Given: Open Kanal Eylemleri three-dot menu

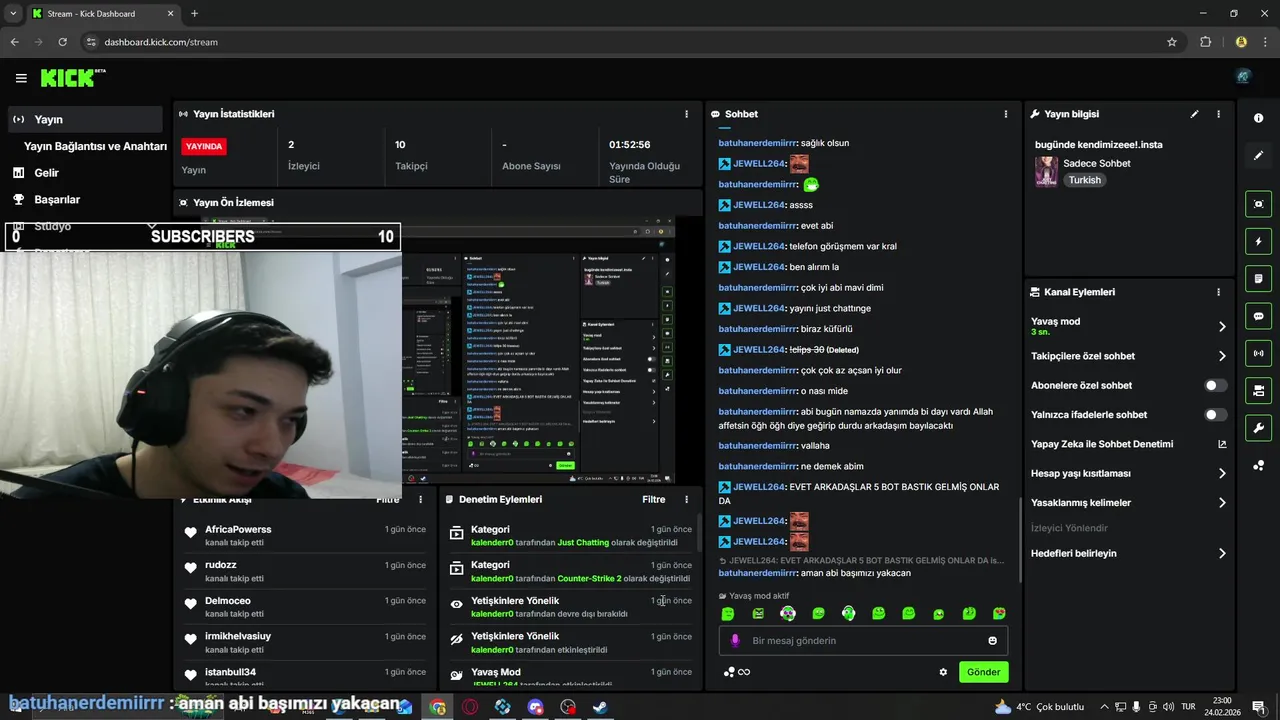Looking at the screenshot, I should pos(1218,292).
